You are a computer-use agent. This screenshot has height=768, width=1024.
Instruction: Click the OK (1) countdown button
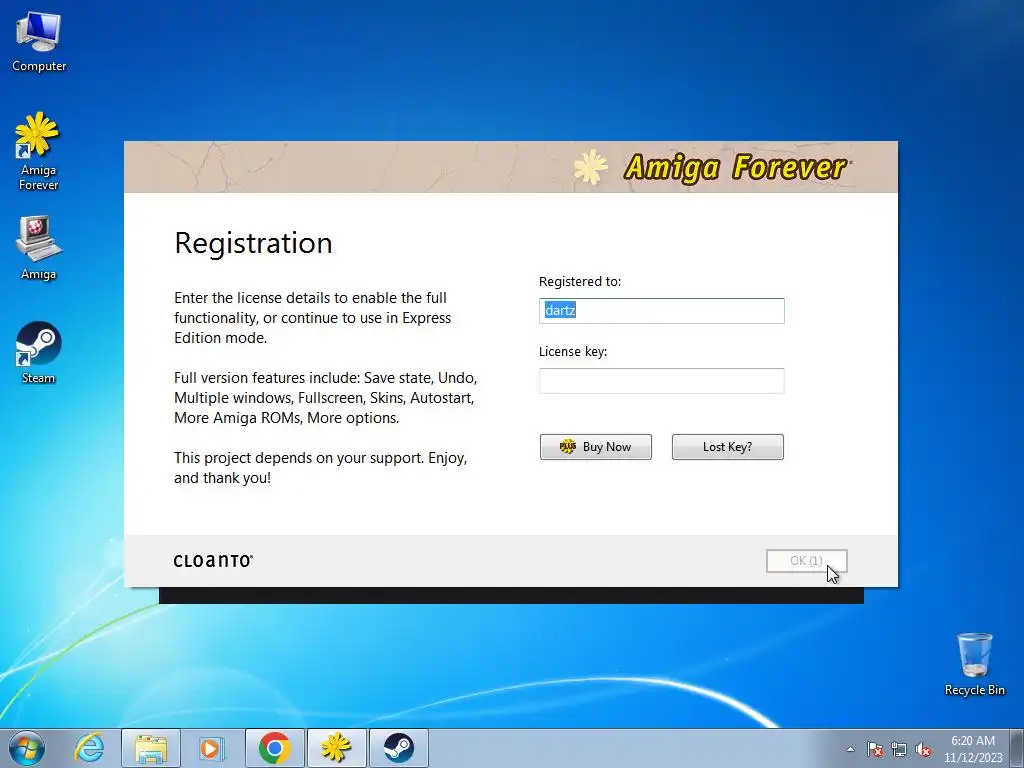coord(807,561)
